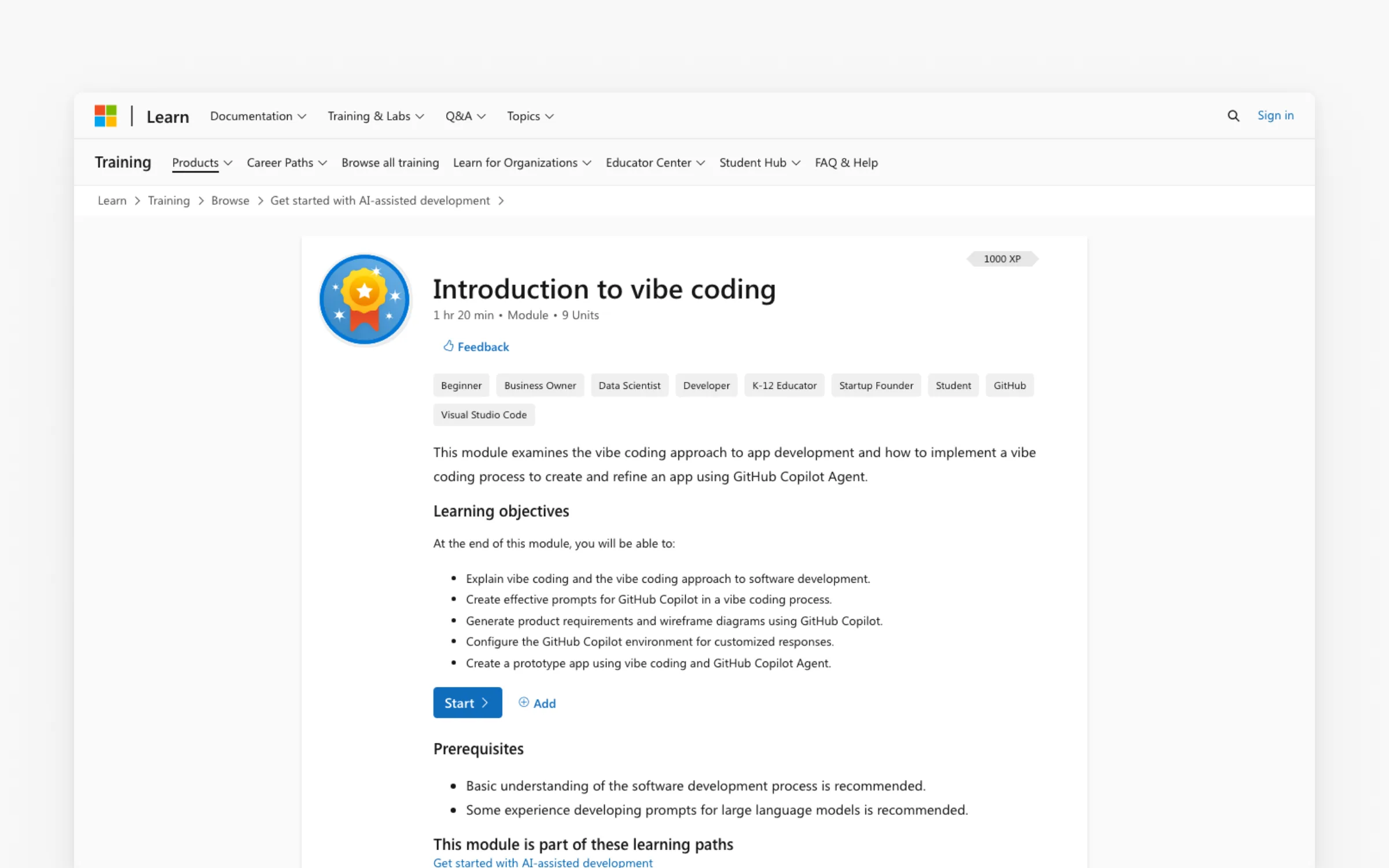Select the Student tag
This screenshot has height=868, width=1389.
[953, 385]
